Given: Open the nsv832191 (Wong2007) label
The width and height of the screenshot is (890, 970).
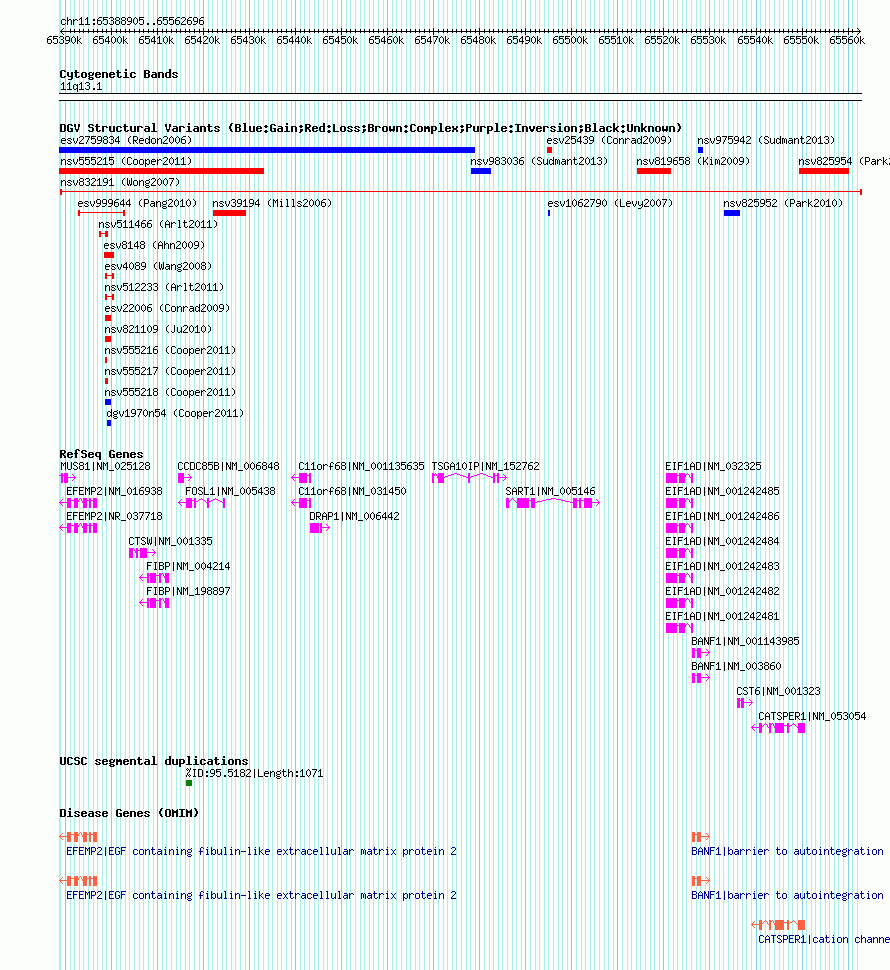Looking at the screenshot, I should [120, 182].
